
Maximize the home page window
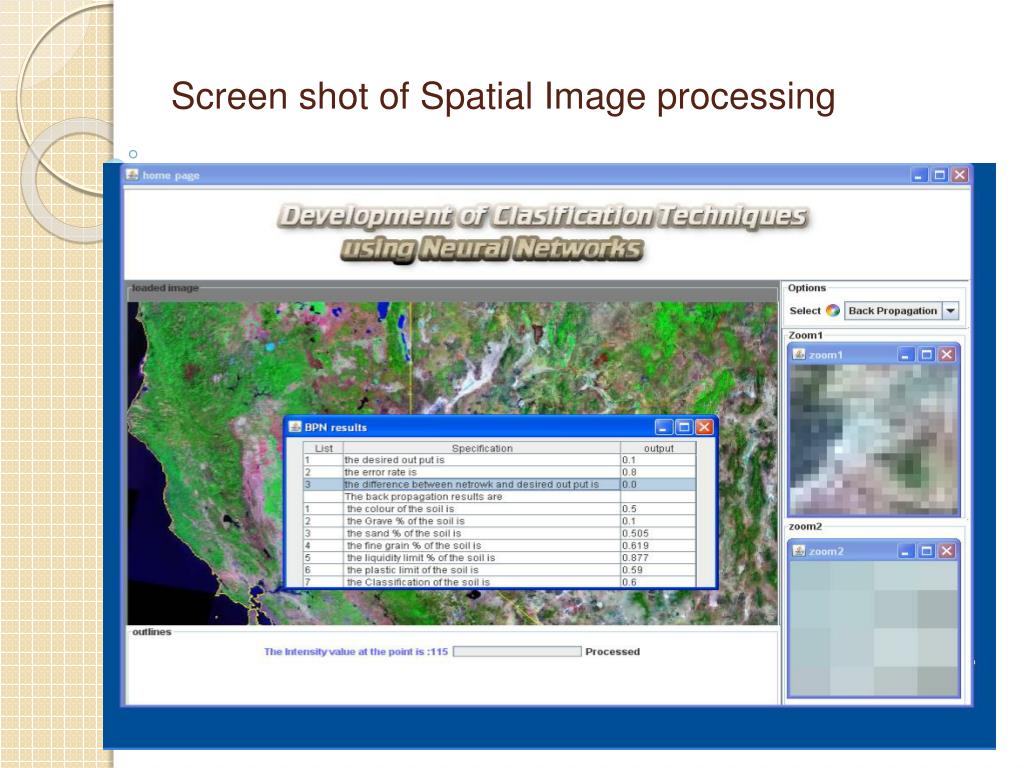[x=940, y=175]
